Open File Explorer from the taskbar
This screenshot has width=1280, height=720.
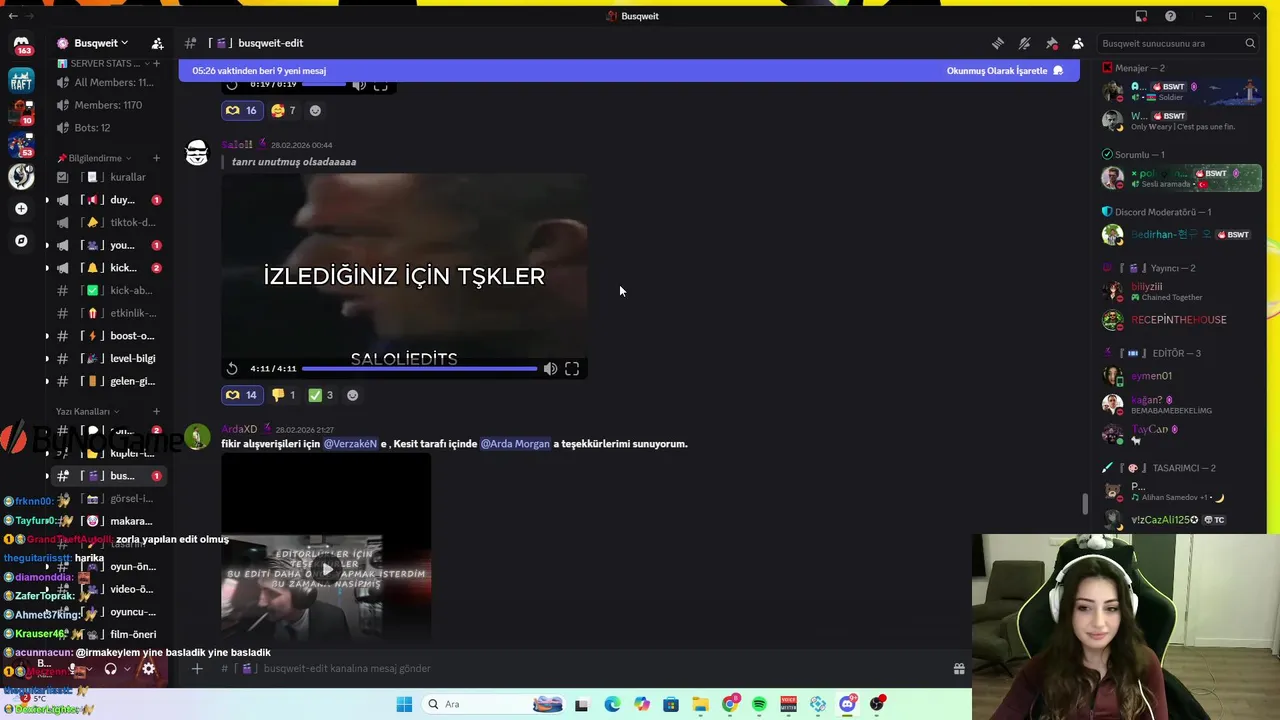(700, 704)
